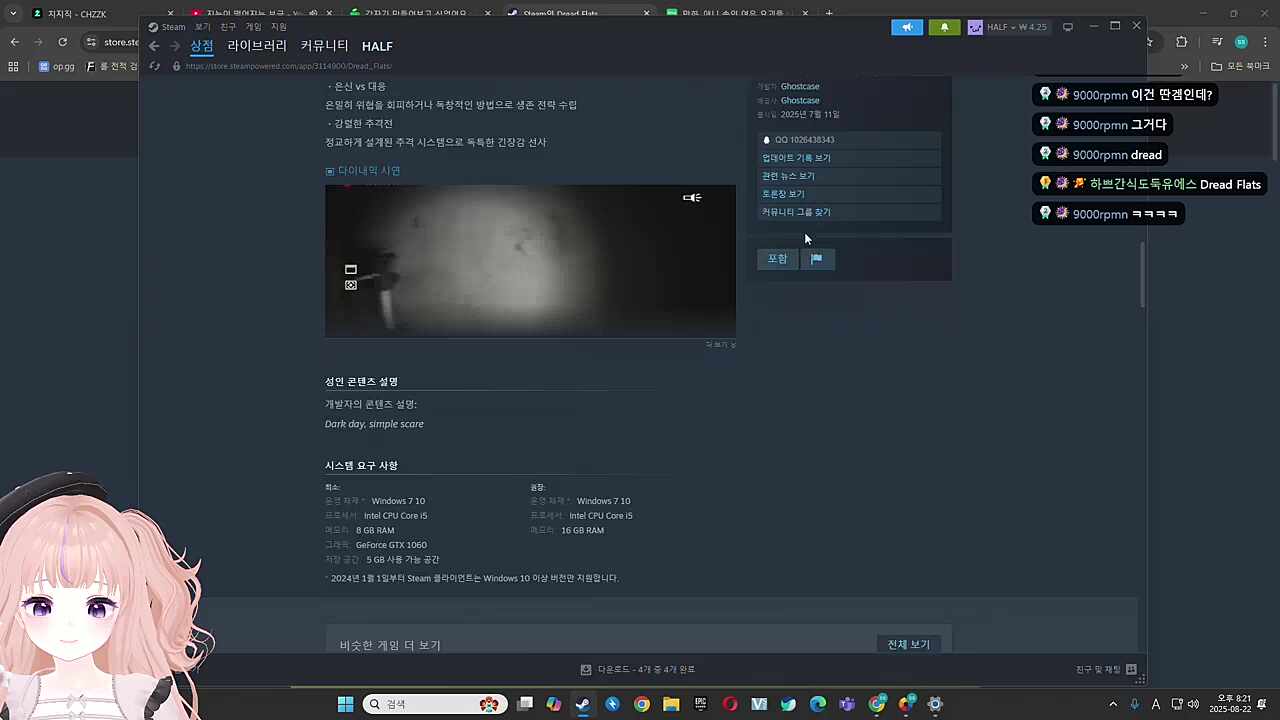Screen dimensions: 1280x720
Task: Show hidden system tray icons
Action: pyautogui.click(x=1113, y=704)
